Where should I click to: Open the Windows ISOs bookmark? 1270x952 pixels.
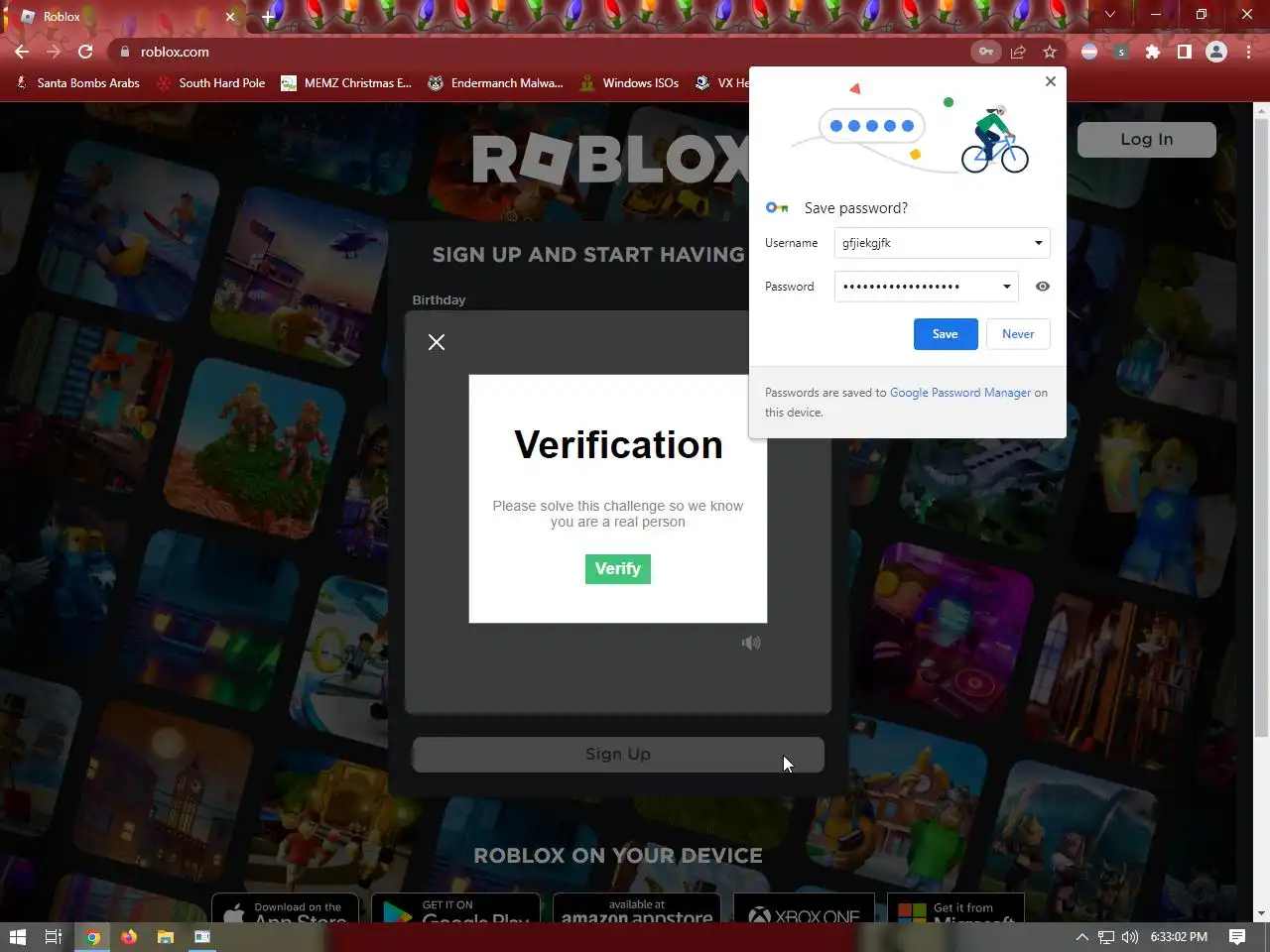click(x=629, y=83)
